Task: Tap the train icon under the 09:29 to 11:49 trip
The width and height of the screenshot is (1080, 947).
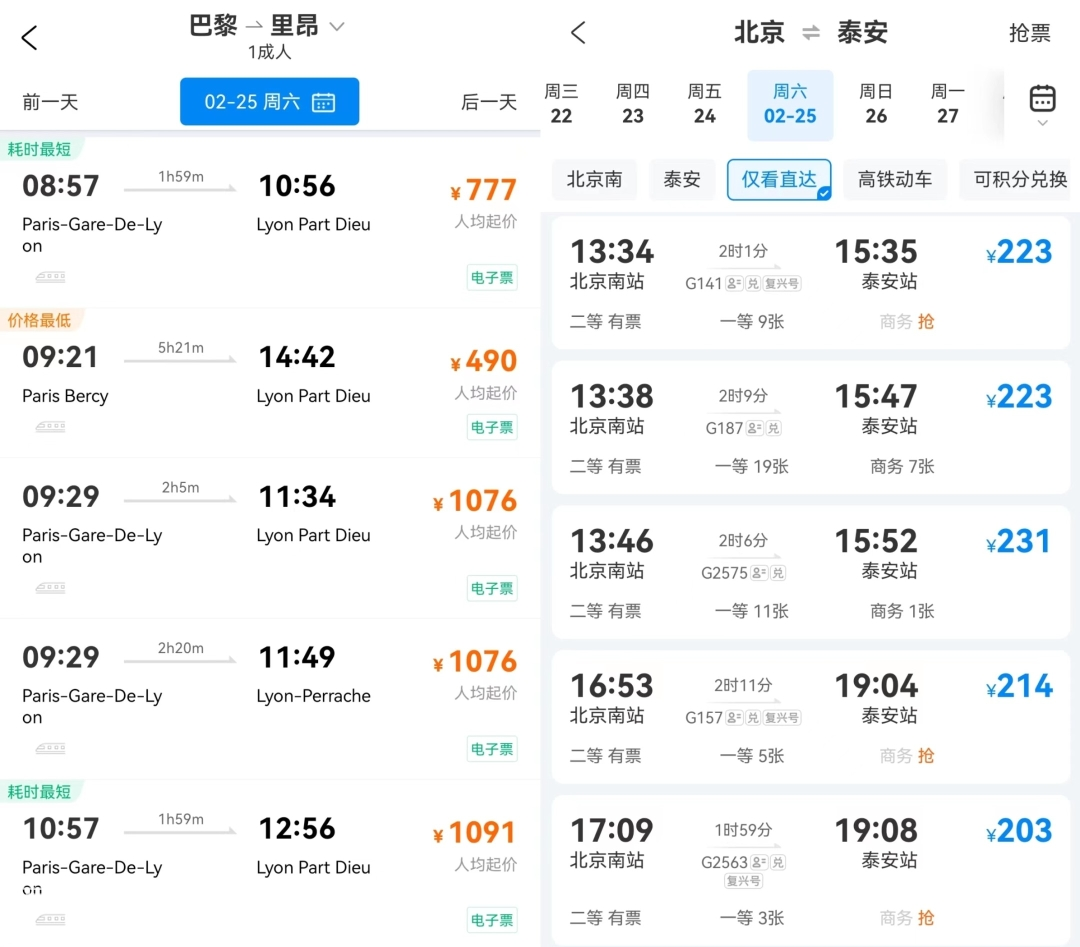Action: point(50,748)
